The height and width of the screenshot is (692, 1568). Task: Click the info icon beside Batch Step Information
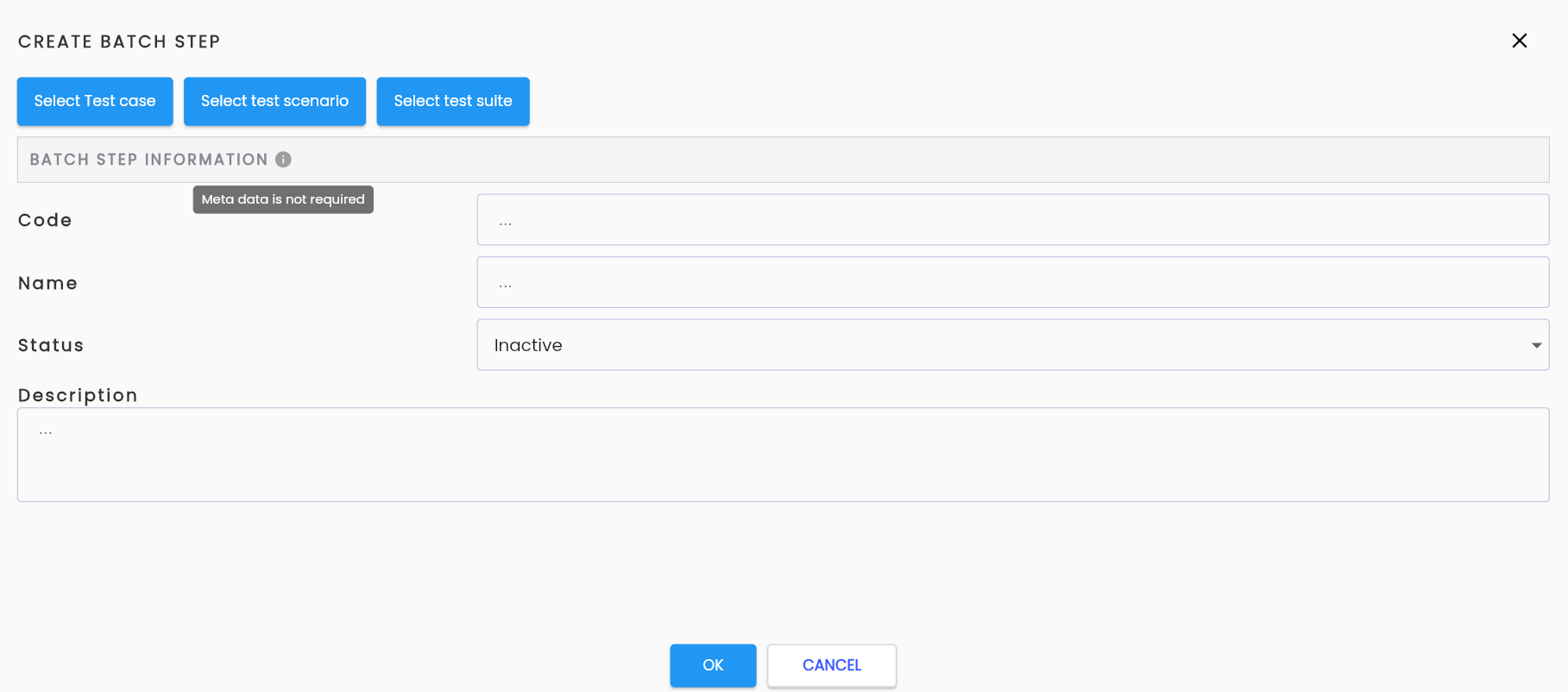click(283, 160)
